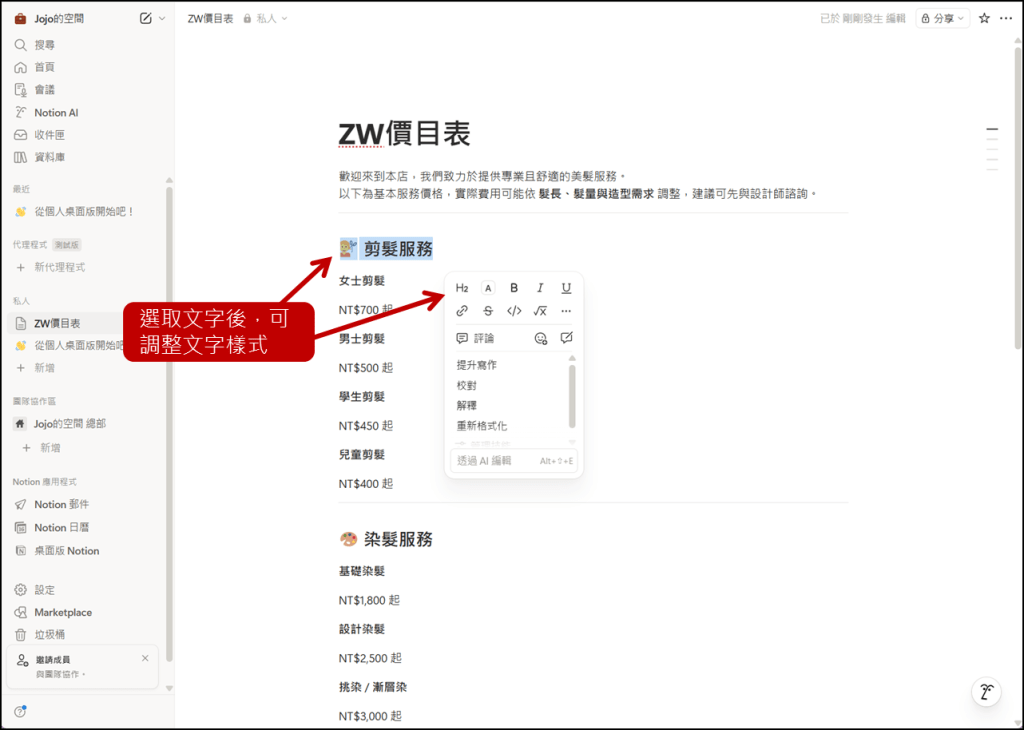The image size is (1024, 730).
Task: Select 校對 in the AI actions list
Action: 467,385
